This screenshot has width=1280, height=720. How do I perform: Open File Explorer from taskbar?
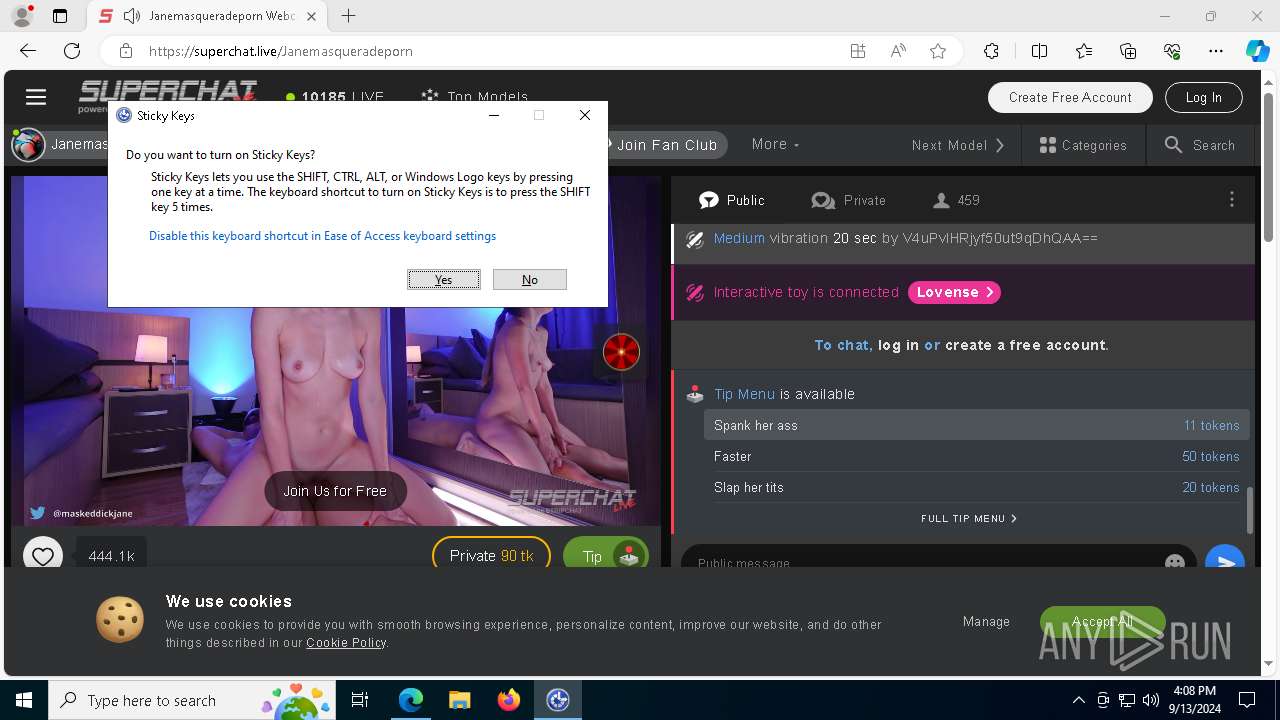pos(459,700)
